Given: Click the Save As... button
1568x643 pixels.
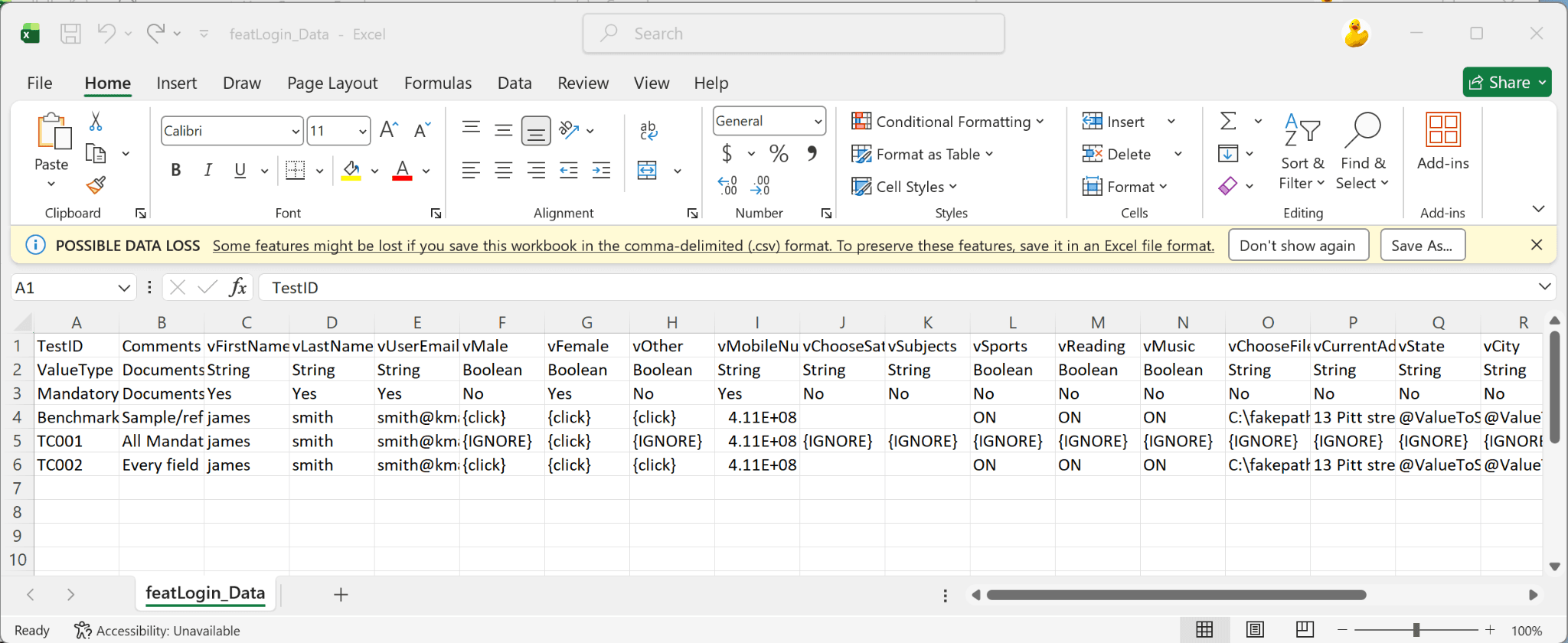Looking at the screenshot, I should pos(1423,245).
